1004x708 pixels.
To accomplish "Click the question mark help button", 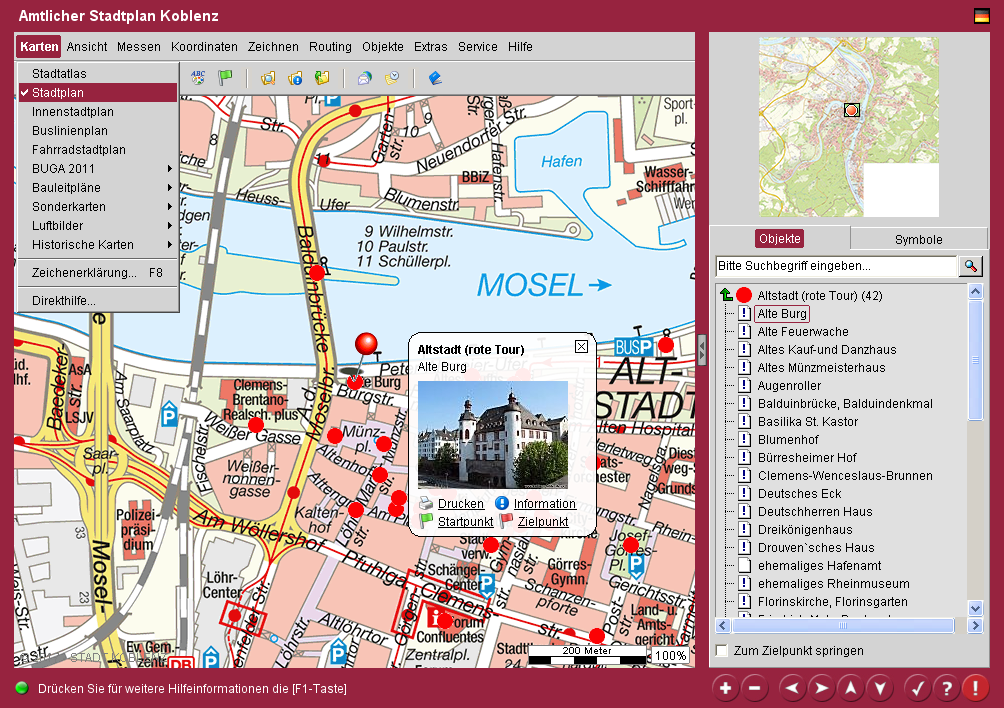I will click(x=946, y=688).
